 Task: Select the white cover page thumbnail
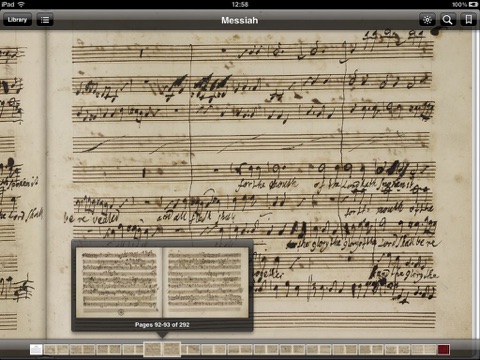(x=36, y=350)
